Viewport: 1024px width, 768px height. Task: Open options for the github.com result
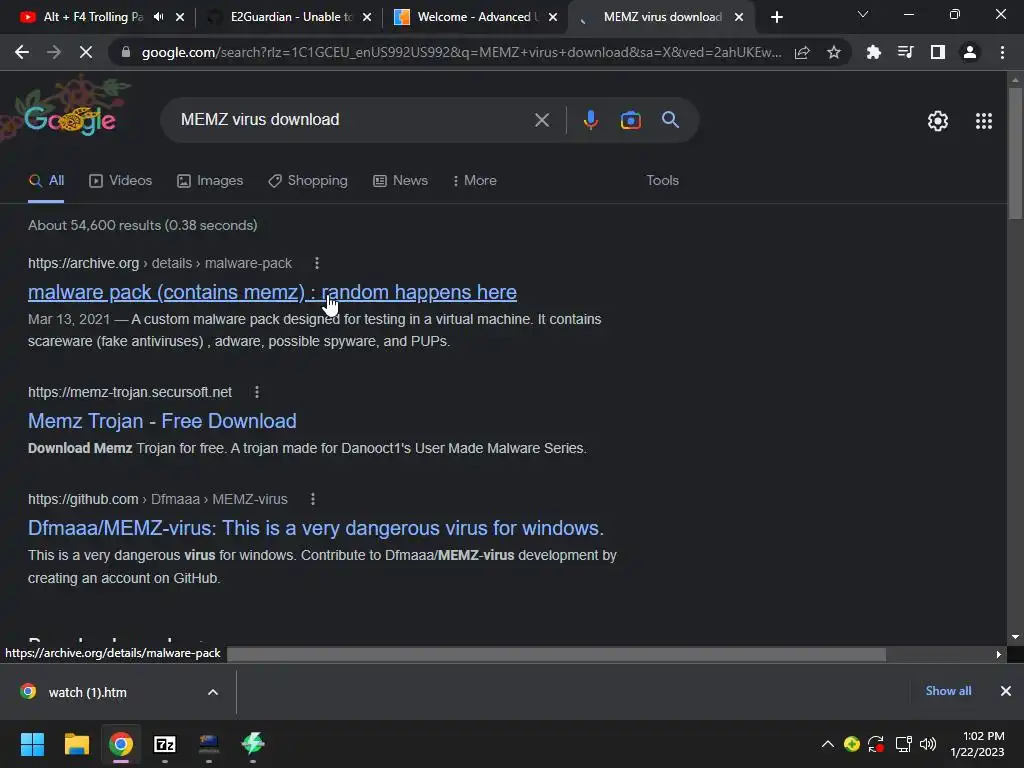coord(313,499)
